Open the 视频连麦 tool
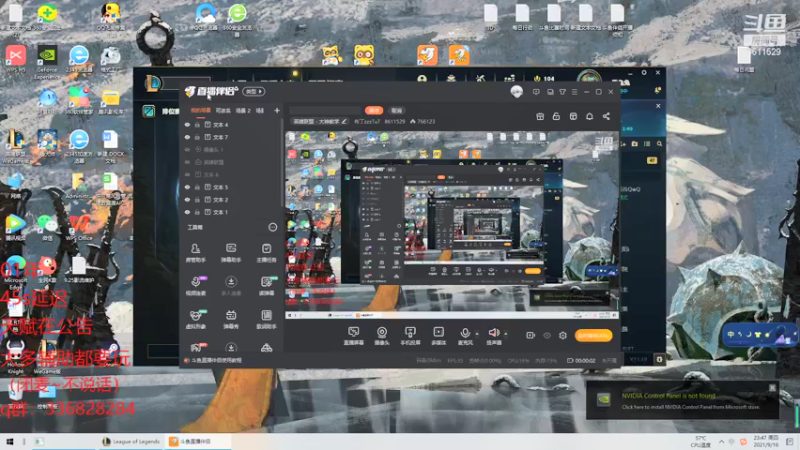The width and height of the screenshot is (800, 450). click(196, 286)
